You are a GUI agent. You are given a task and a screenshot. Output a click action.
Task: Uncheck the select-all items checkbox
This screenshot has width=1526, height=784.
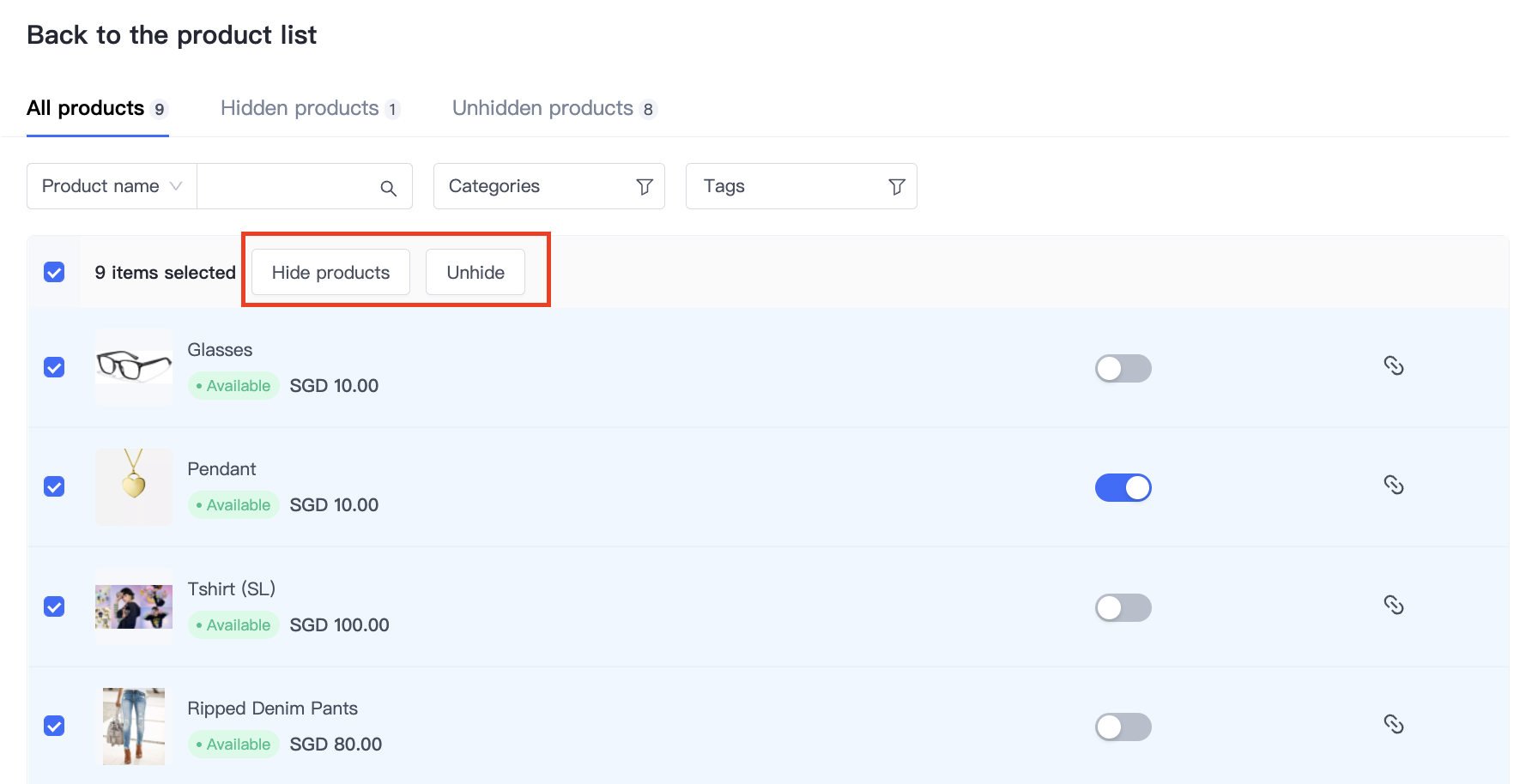coord(54,273)
